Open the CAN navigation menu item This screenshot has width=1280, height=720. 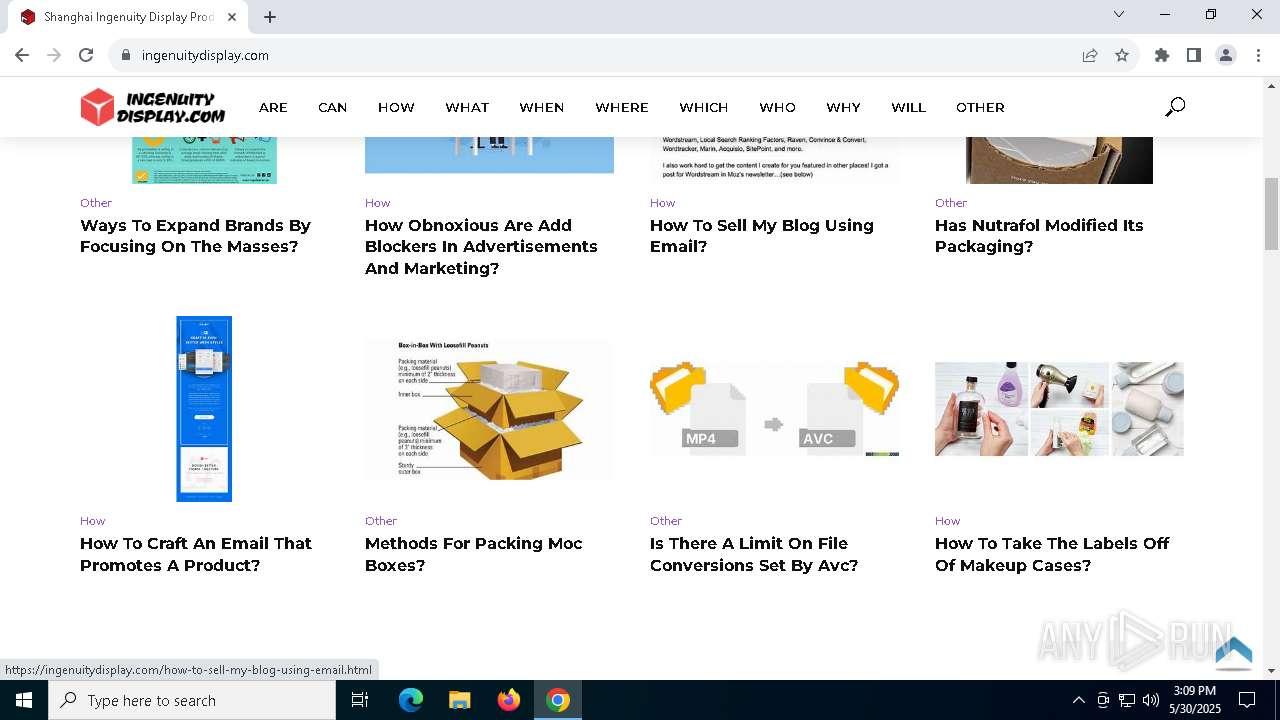tap(333, 107)
